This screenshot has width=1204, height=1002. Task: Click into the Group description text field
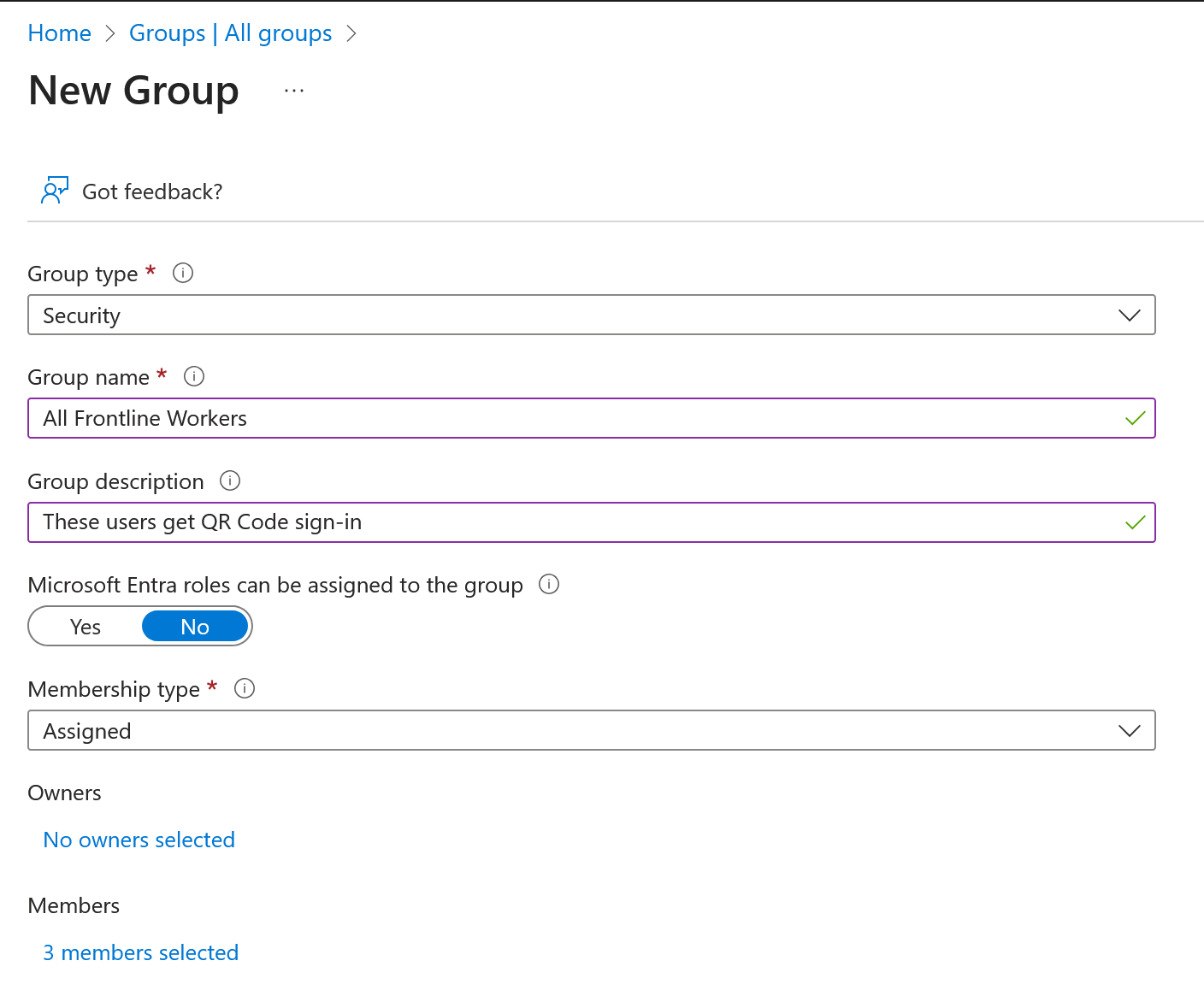tap(573, 522)
